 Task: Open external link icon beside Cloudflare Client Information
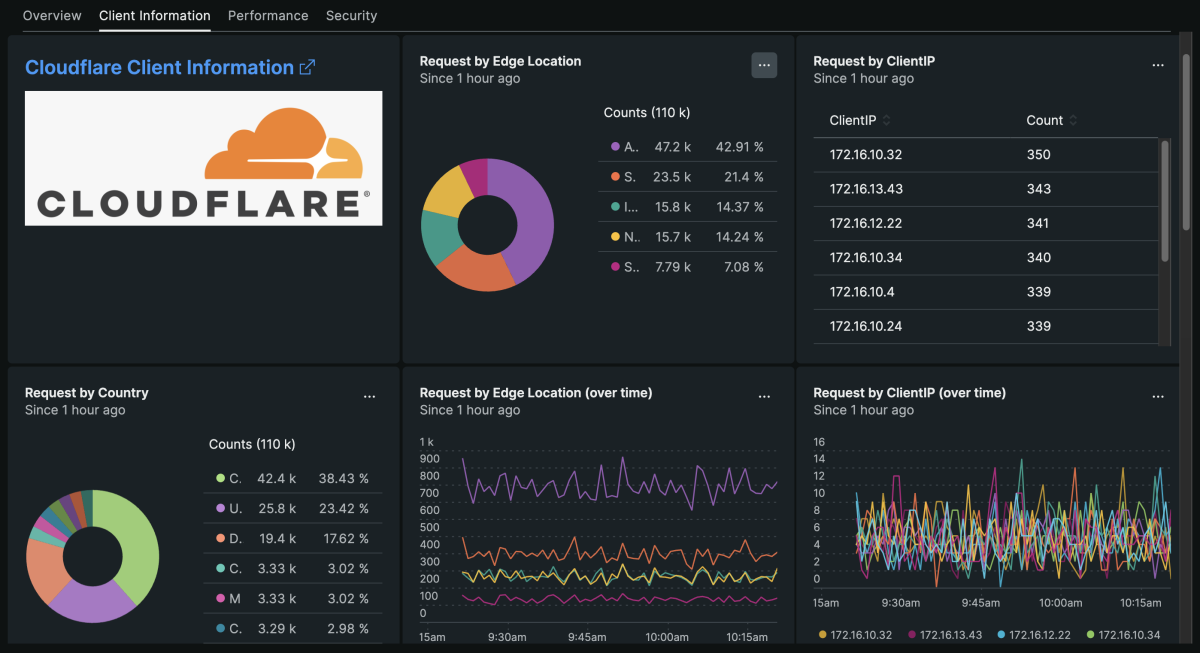tap(308, 68)
